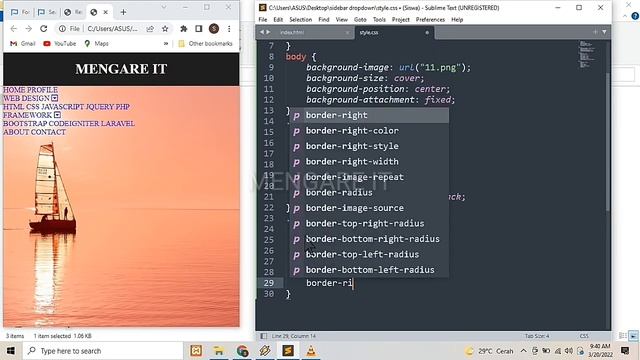Open VLC media player taskbar icon
Image resolution: width=640 pixels, height=360 pixels.
click(311, 351)
